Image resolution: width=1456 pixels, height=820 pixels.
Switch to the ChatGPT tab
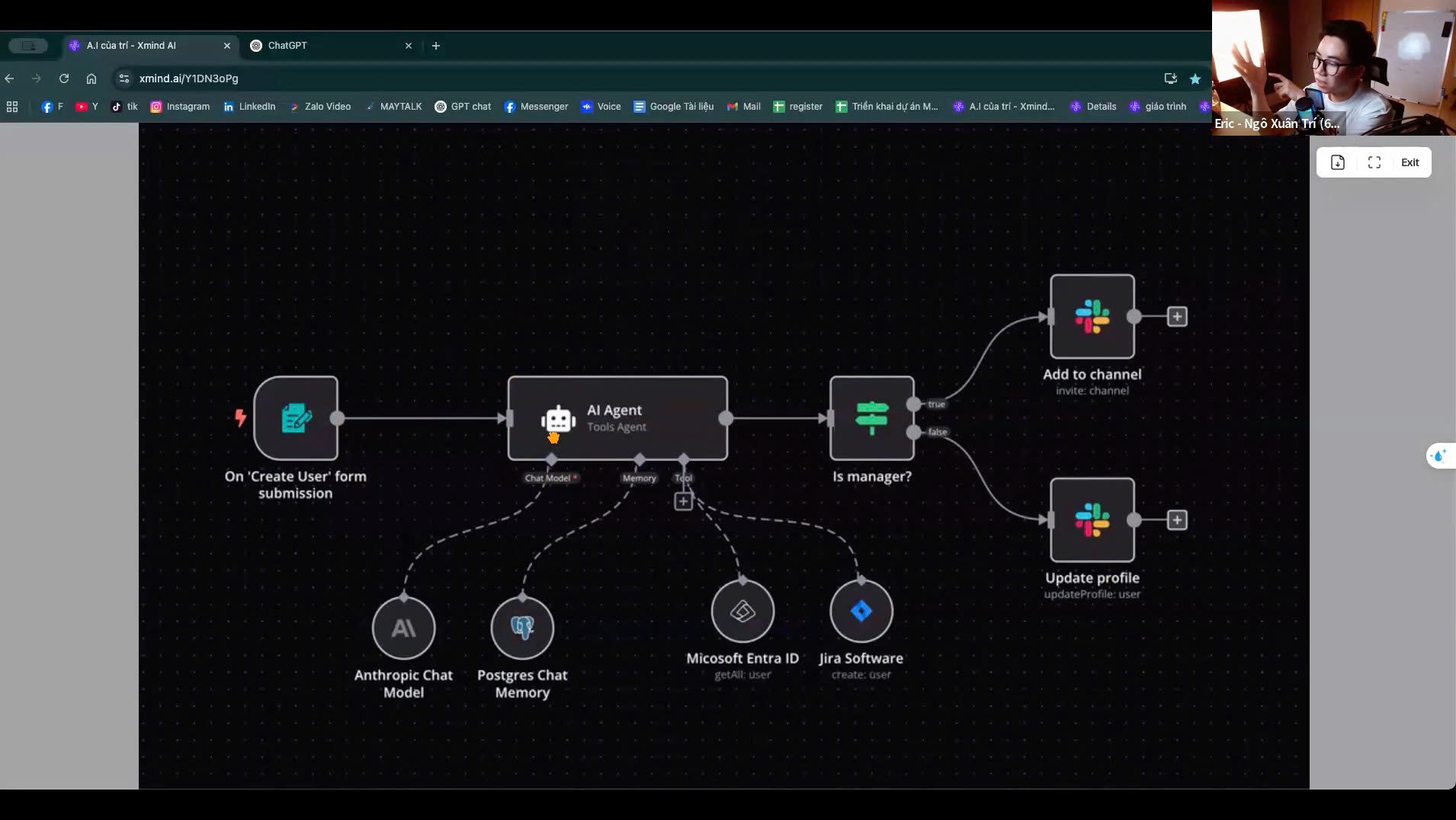point(328,46)
